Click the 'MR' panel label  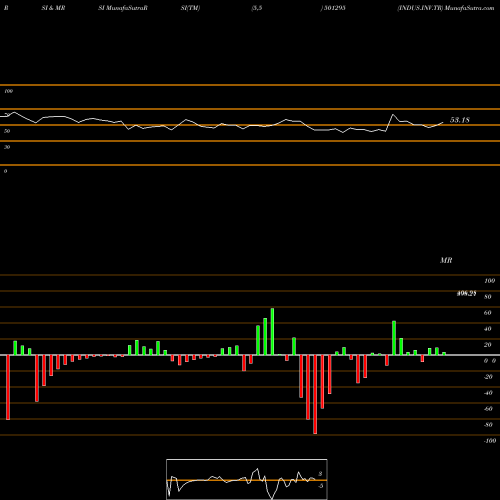[446, 260]
